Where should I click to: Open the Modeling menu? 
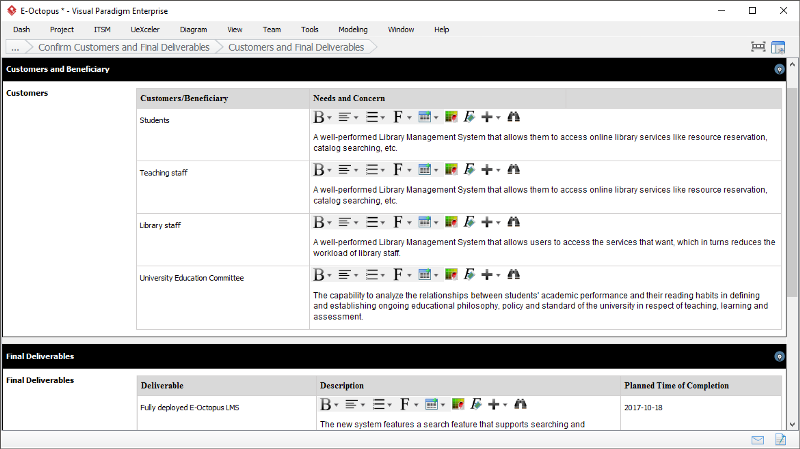pyautogui.click(x=352, y=30)
